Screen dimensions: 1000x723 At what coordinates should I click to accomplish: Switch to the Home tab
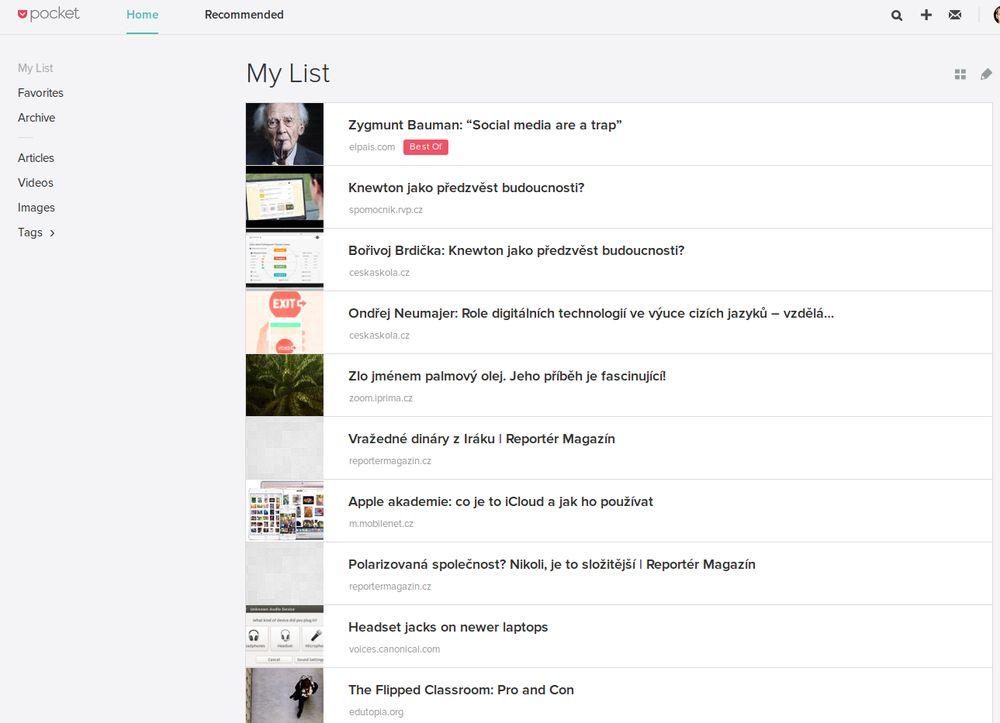(x=142, y=15)
